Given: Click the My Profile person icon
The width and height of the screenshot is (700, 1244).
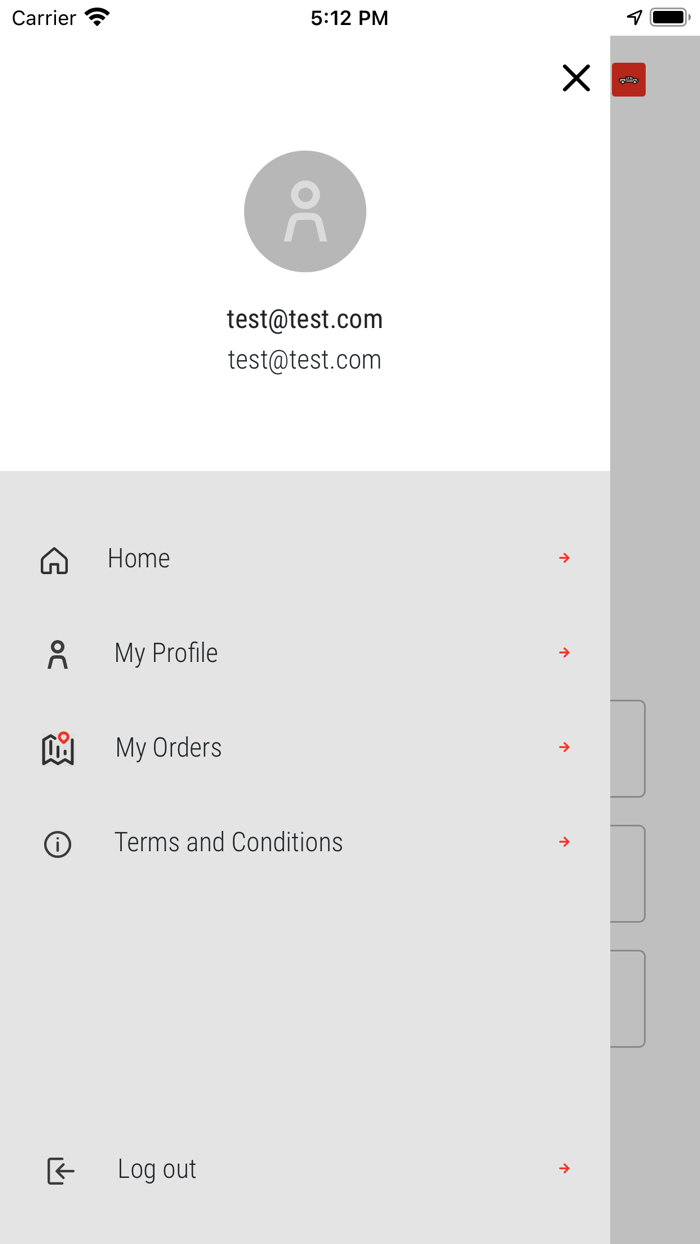Looking at the screenshot, I should coord(58,655).
